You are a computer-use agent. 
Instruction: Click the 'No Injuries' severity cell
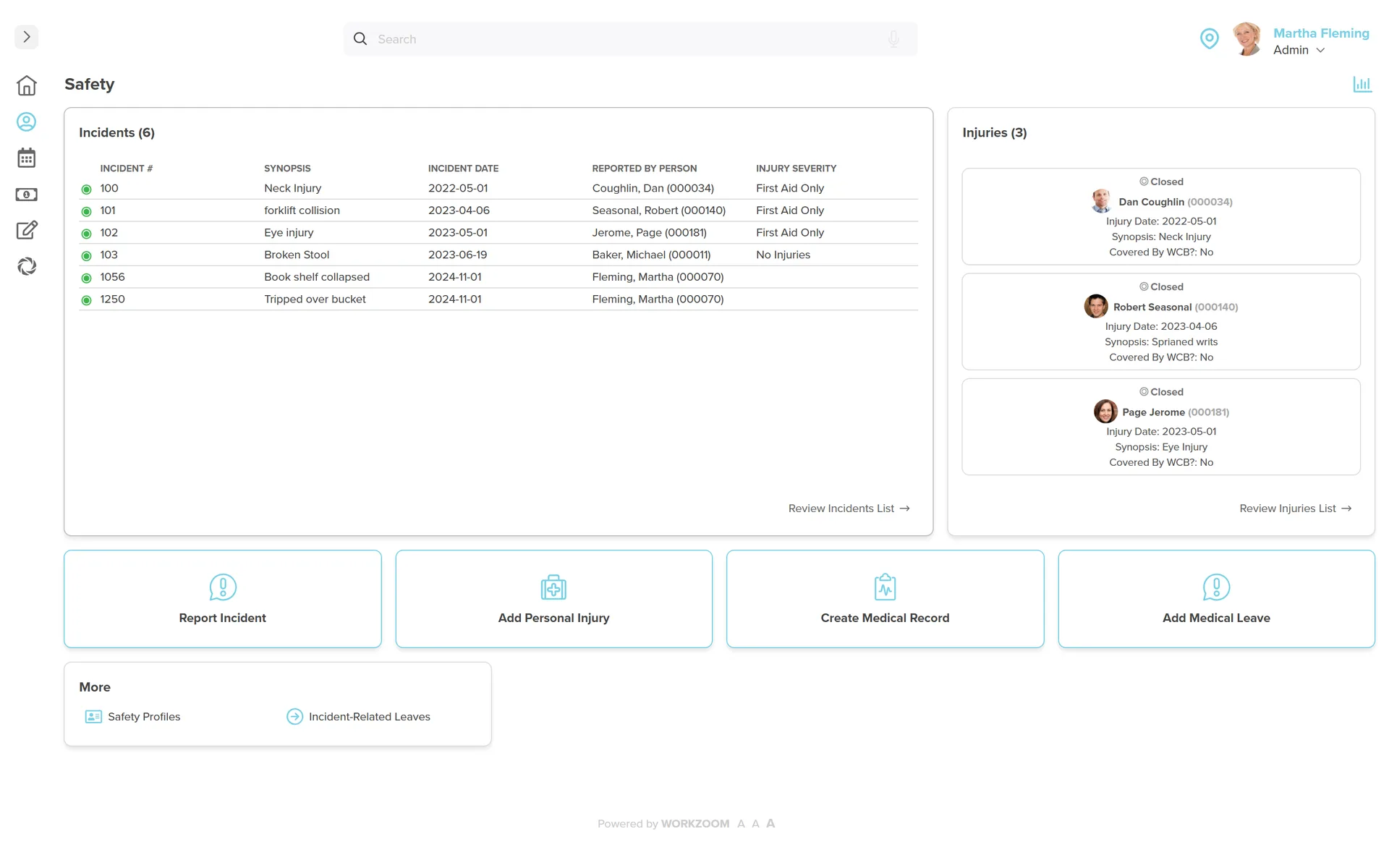tap(783, 255)
